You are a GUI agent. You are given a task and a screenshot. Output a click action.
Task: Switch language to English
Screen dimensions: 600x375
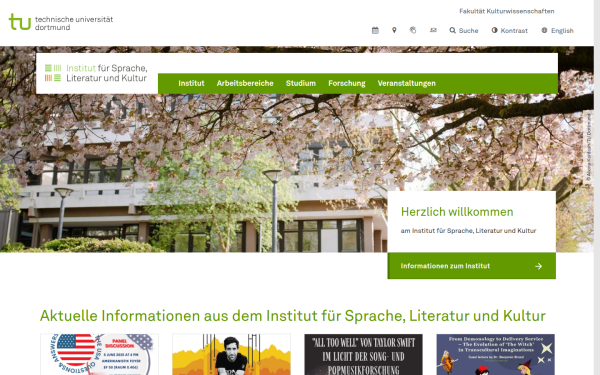pos(557,30)
